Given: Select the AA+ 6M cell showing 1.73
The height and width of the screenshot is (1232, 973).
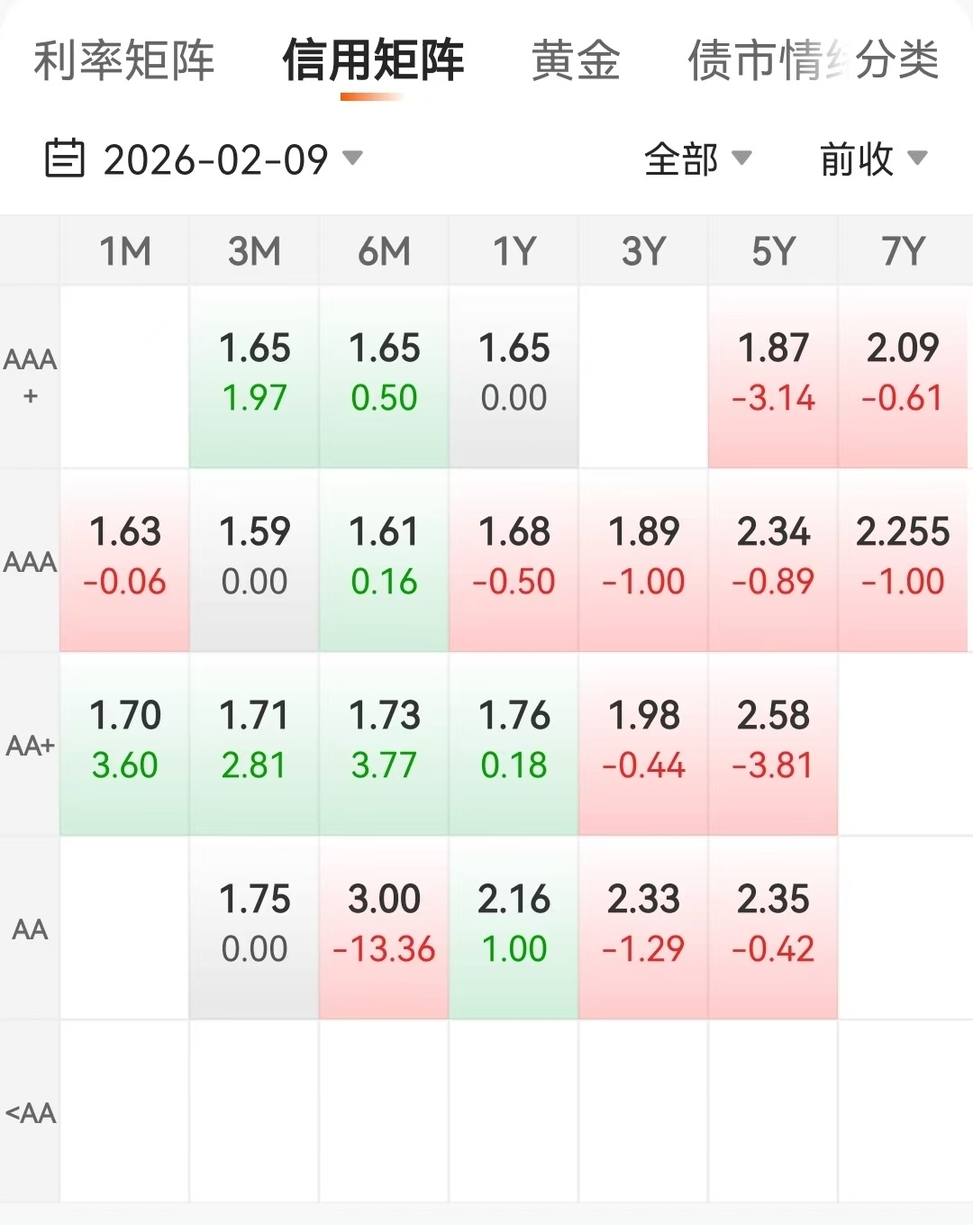Looking at the screenshot, I should (x=385, y=739).
